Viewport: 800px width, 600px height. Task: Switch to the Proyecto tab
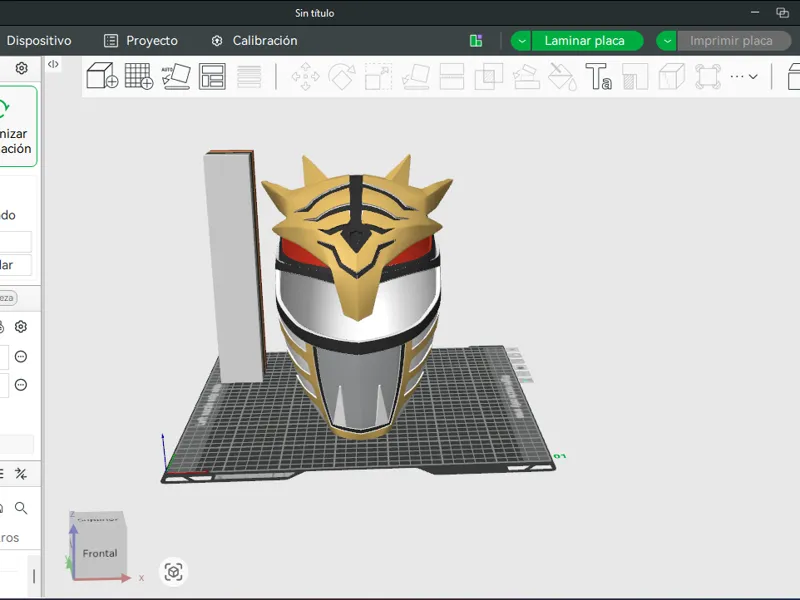pyautogui.click(x=141, y=41)
